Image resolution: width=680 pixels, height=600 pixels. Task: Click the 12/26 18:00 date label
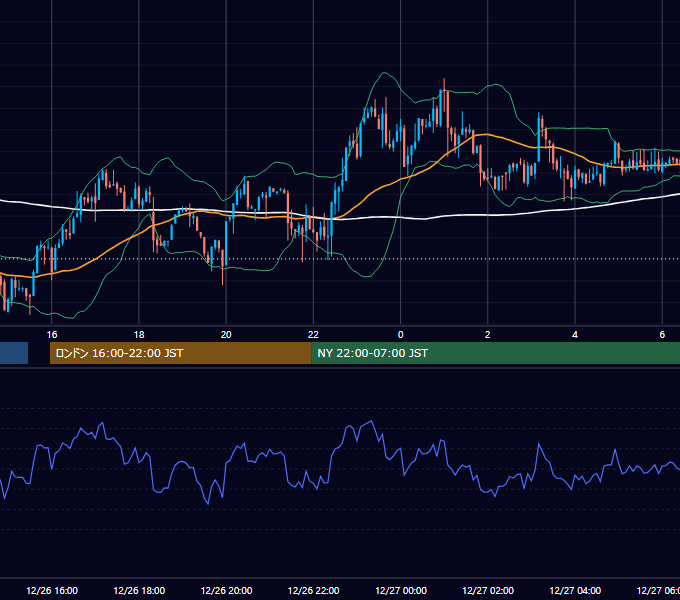(x=139, y=590)
